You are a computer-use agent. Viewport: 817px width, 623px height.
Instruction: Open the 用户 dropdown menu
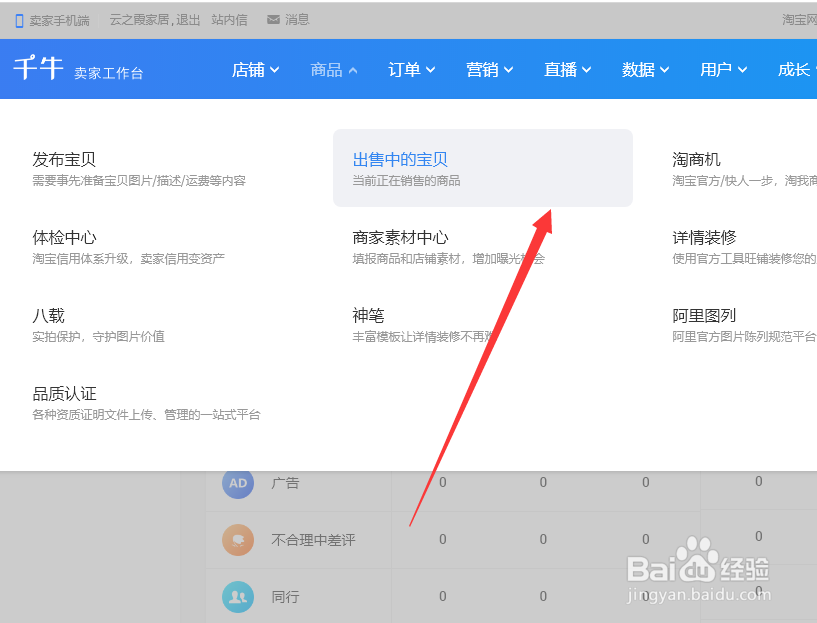(723, 70)
